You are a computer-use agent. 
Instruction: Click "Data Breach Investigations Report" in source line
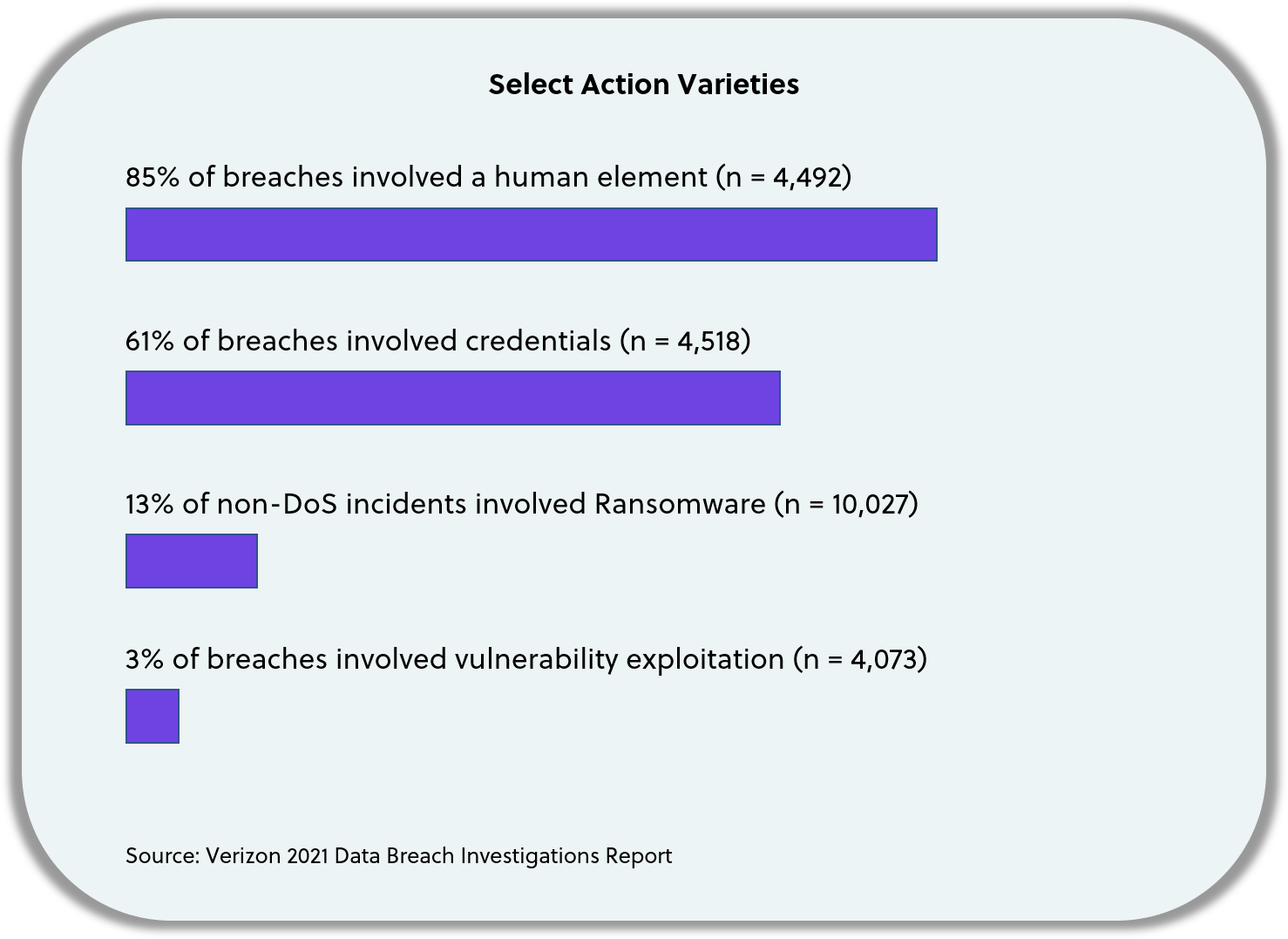click(x=503, y=855)
